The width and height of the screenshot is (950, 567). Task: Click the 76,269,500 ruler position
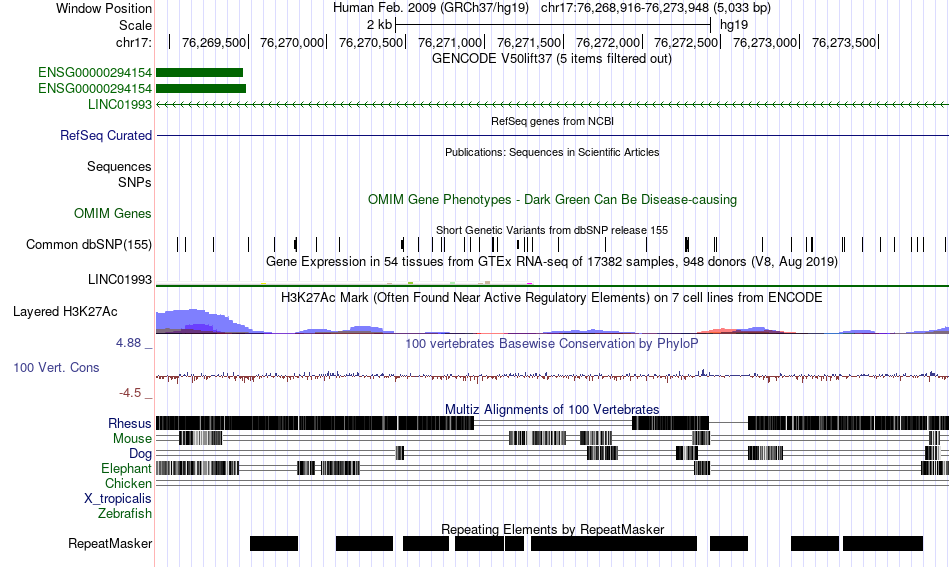click(214, 42)
